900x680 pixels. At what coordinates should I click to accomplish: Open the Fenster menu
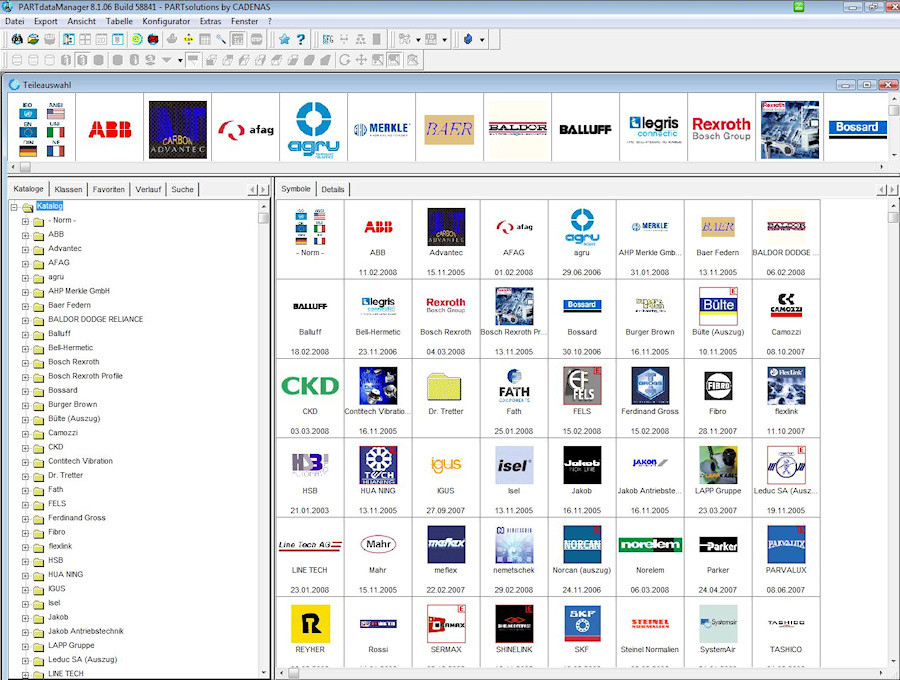[x=245, y=21]
